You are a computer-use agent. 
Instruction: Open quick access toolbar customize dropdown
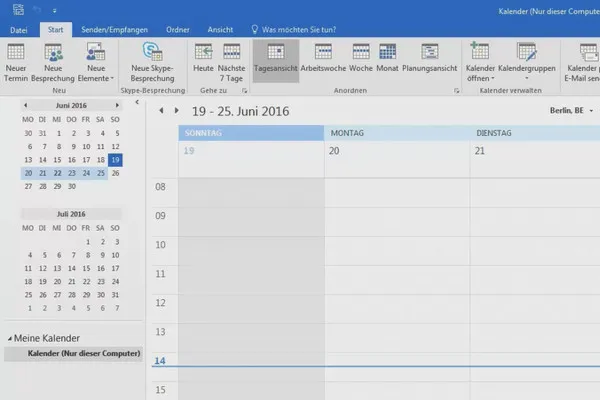pos(54,11)
